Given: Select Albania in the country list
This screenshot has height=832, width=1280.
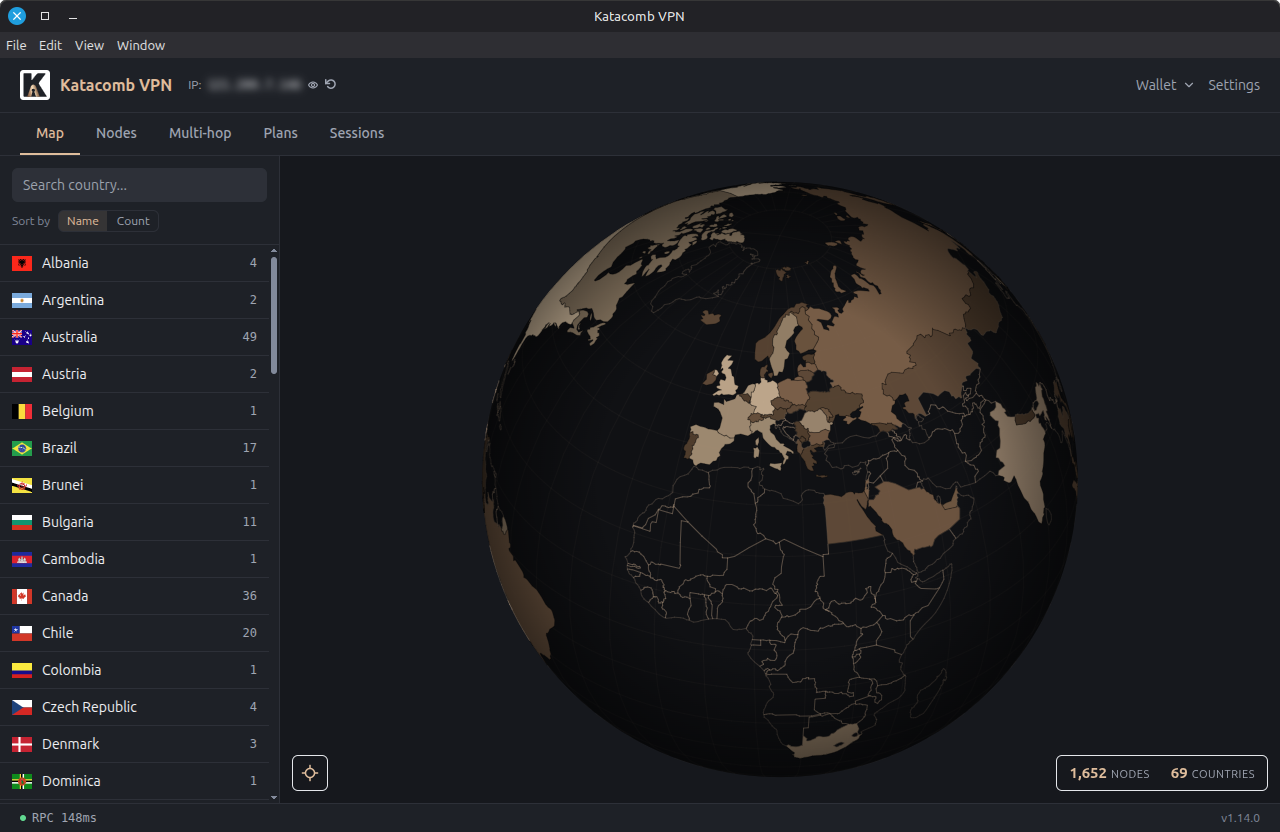Looking at the screenshot, I should [x=135, y=263].
